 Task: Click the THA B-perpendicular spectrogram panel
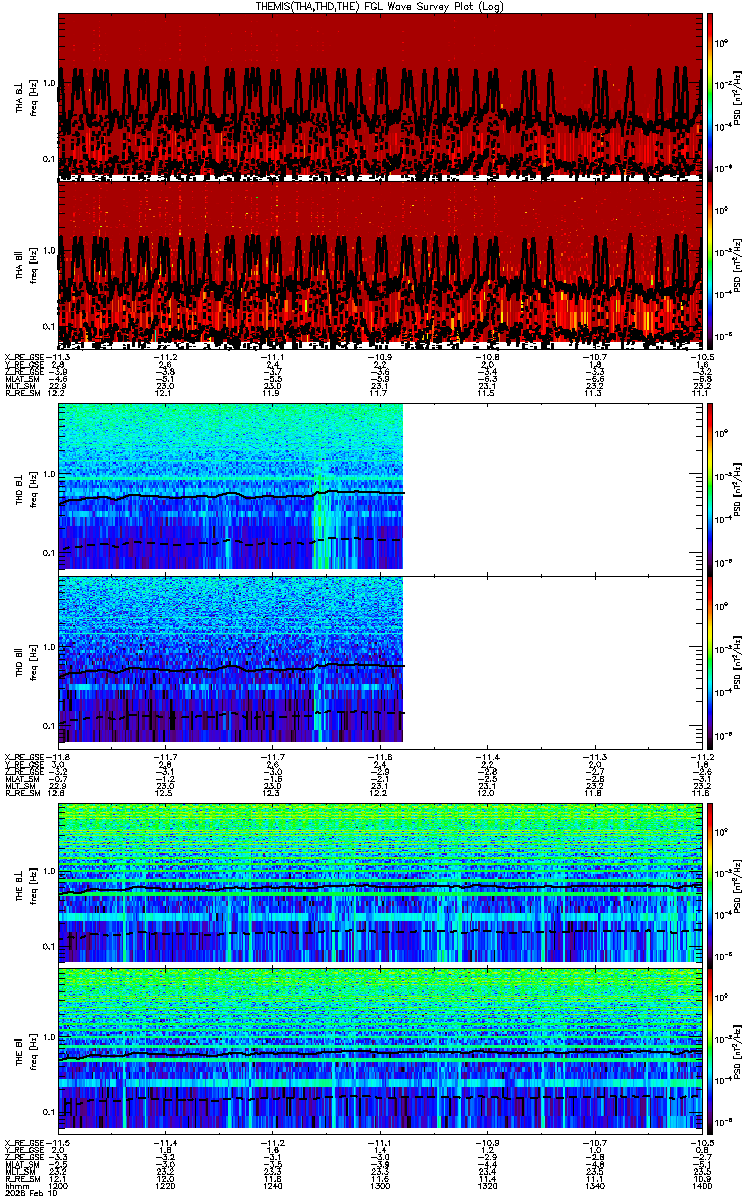(x=380, y=96)
